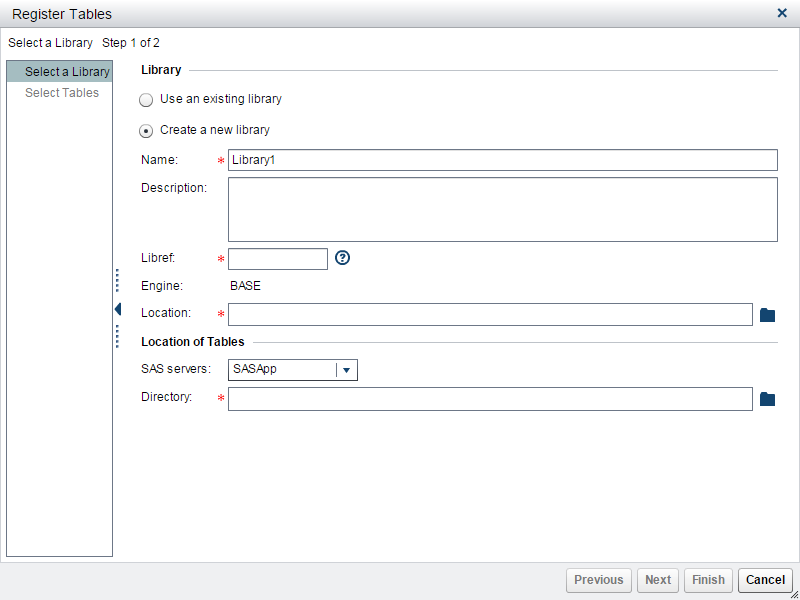
Task: Select the Create a new library option
Action: [x=146, y=130]
